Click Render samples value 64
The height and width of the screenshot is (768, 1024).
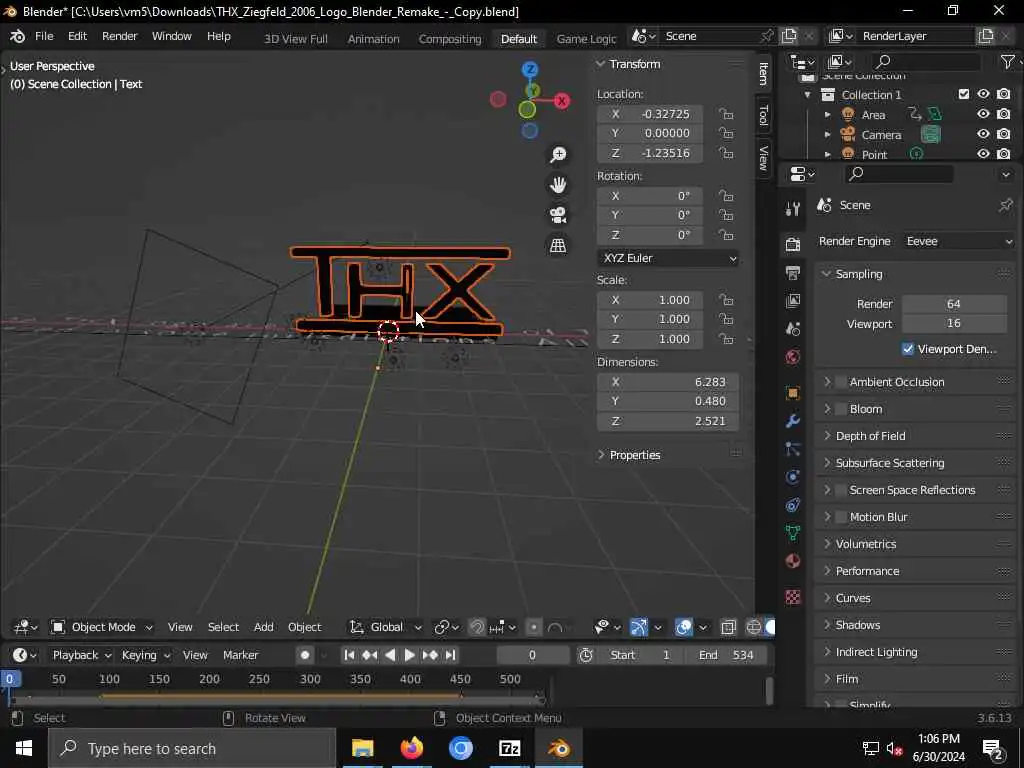point(954,304)
